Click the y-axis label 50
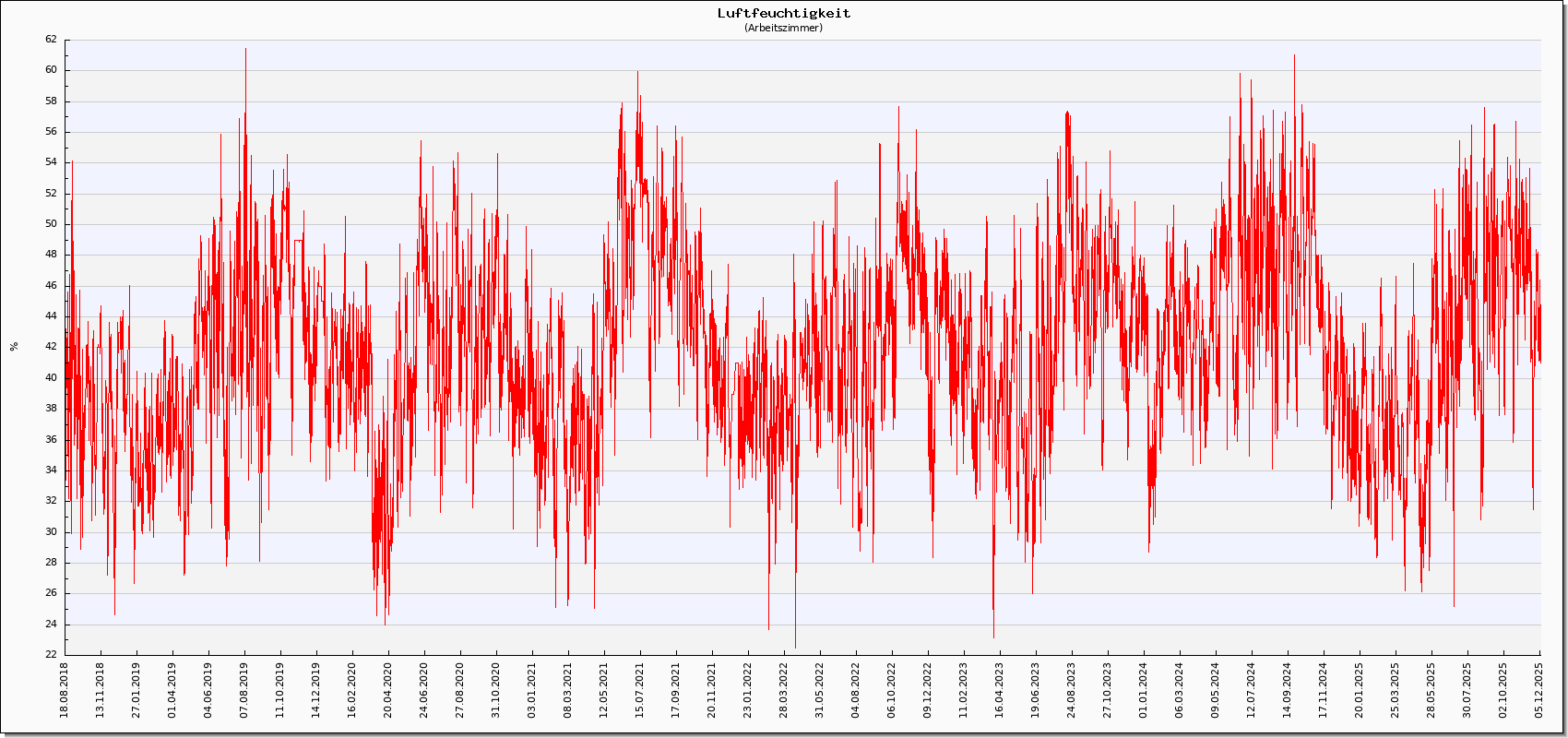 (x=51, y=224)
